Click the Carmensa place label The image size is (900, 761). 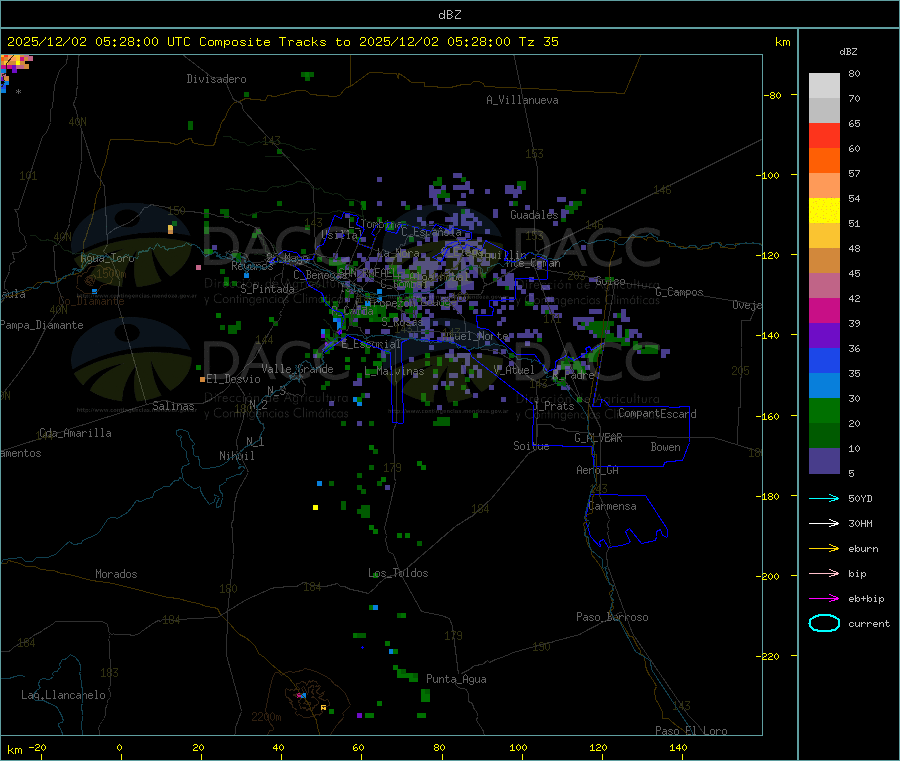[x=612, y=506]
